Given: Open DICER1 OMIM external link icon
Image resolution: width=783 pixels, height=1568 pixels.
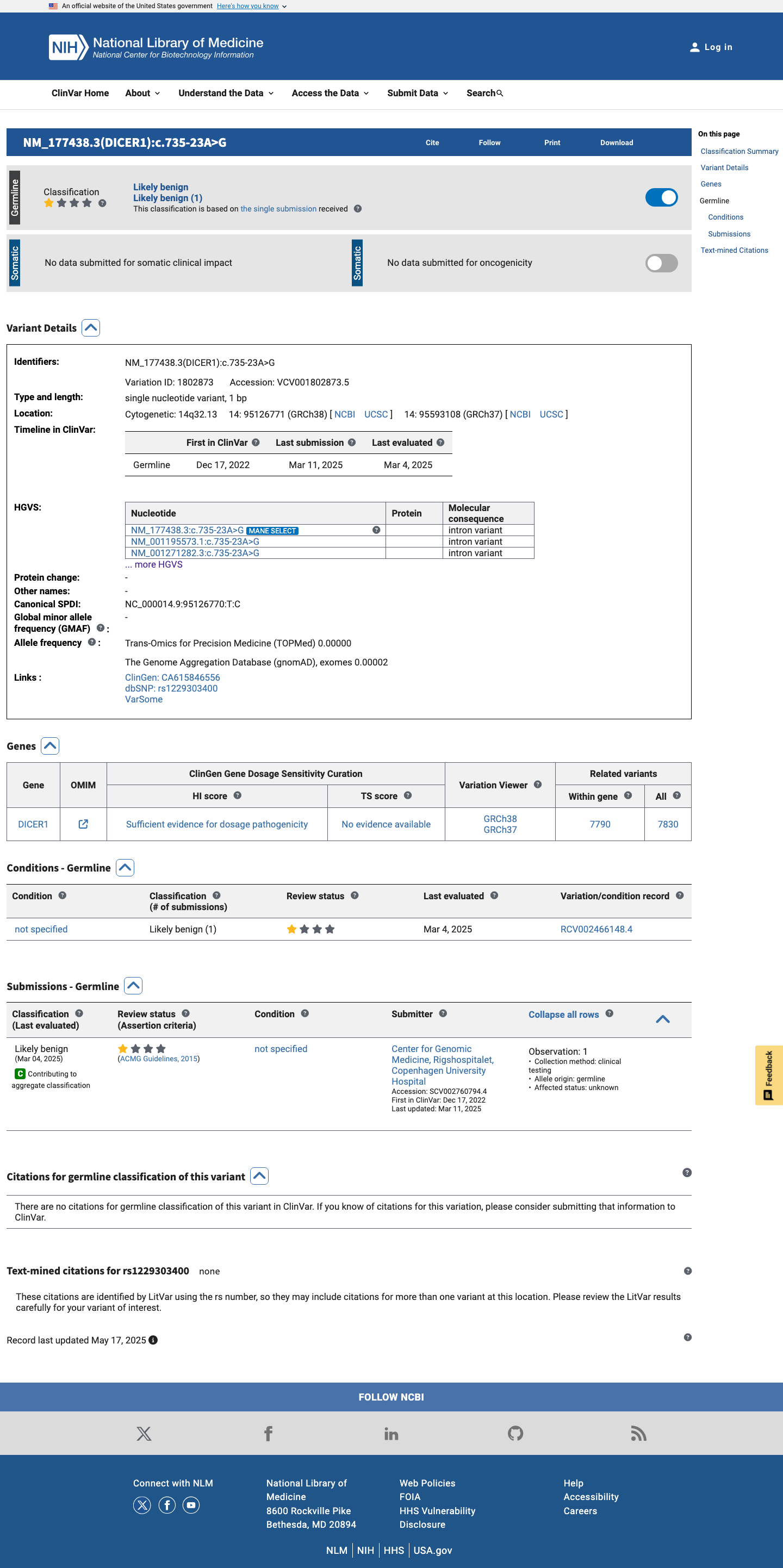Looking at the screenshot, I should 83,824.
